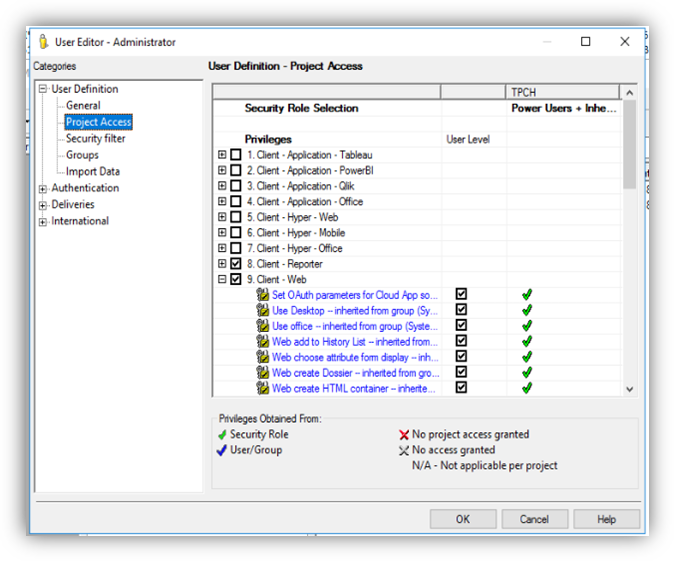Toggle User Level checkbox for Use Desktop

pyautogui.click(x=461, y=311)
